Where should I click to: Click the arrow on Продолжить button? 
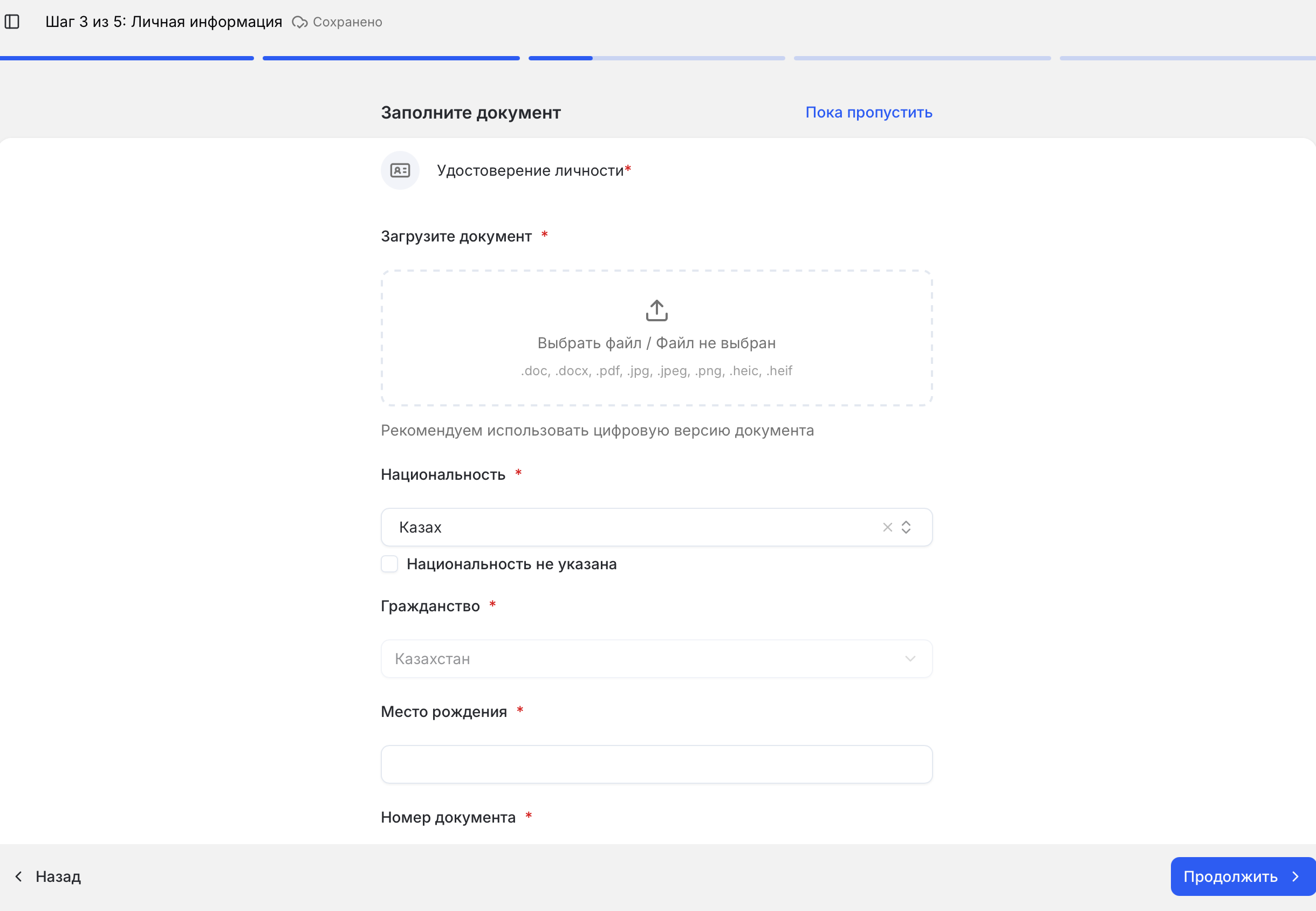pos(1296,876)
